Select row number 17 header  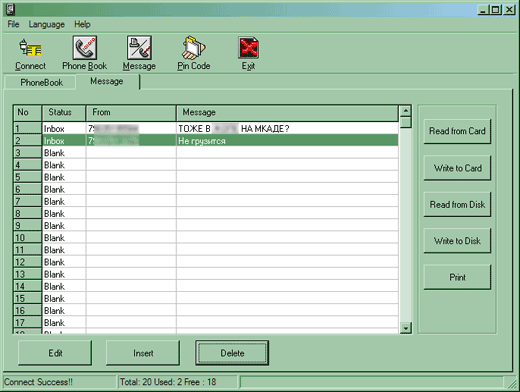(27, 322)
